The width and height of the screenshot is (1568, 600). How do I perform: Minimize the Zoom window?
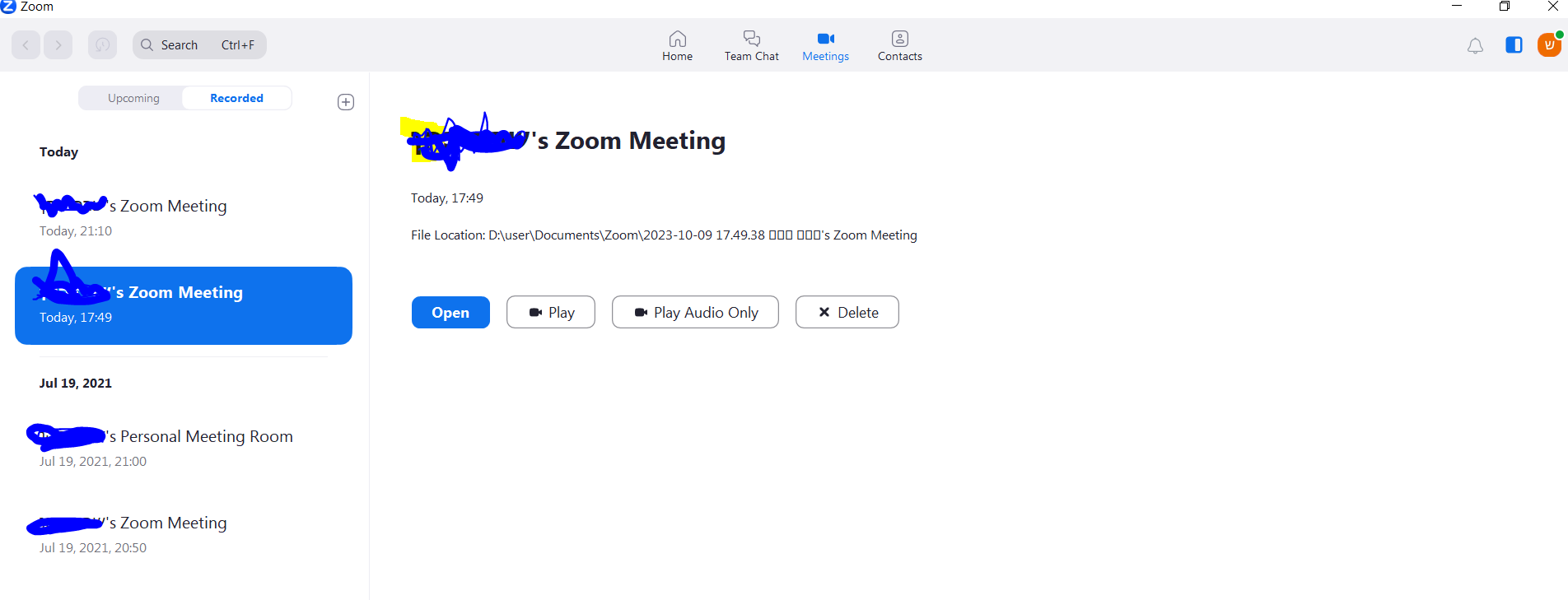(1457, 7)
